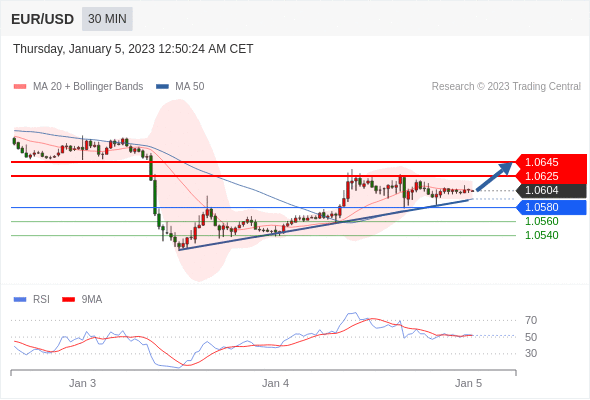This screenshot has width=590, height=400.
Task: Click the RSI 30 level label
Action: pyautogui.click(x=531, y=353)
